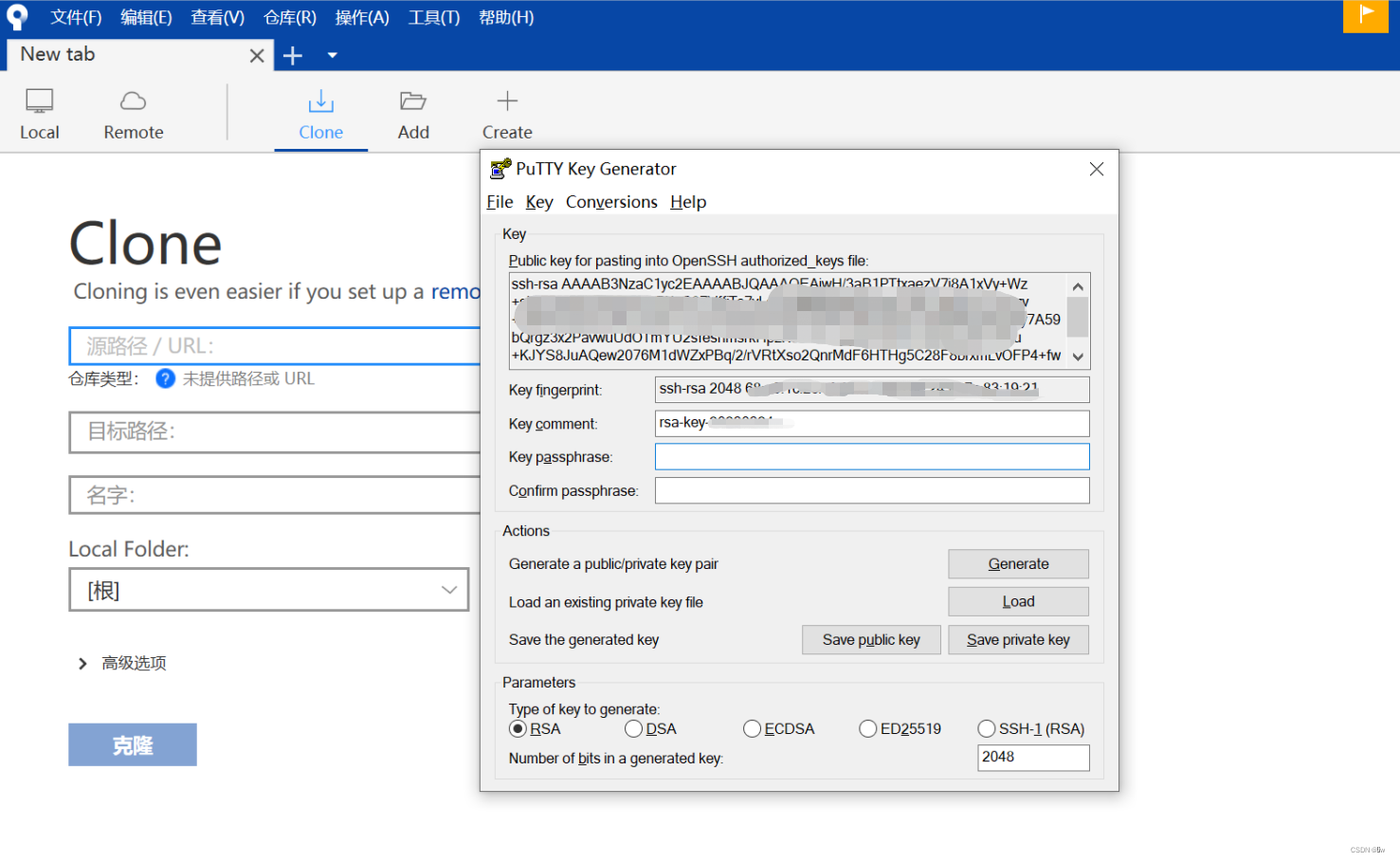This screenshot has height=862, width=1400.
Task: Open the Local repositories view
Action: [x=40, y=115]
